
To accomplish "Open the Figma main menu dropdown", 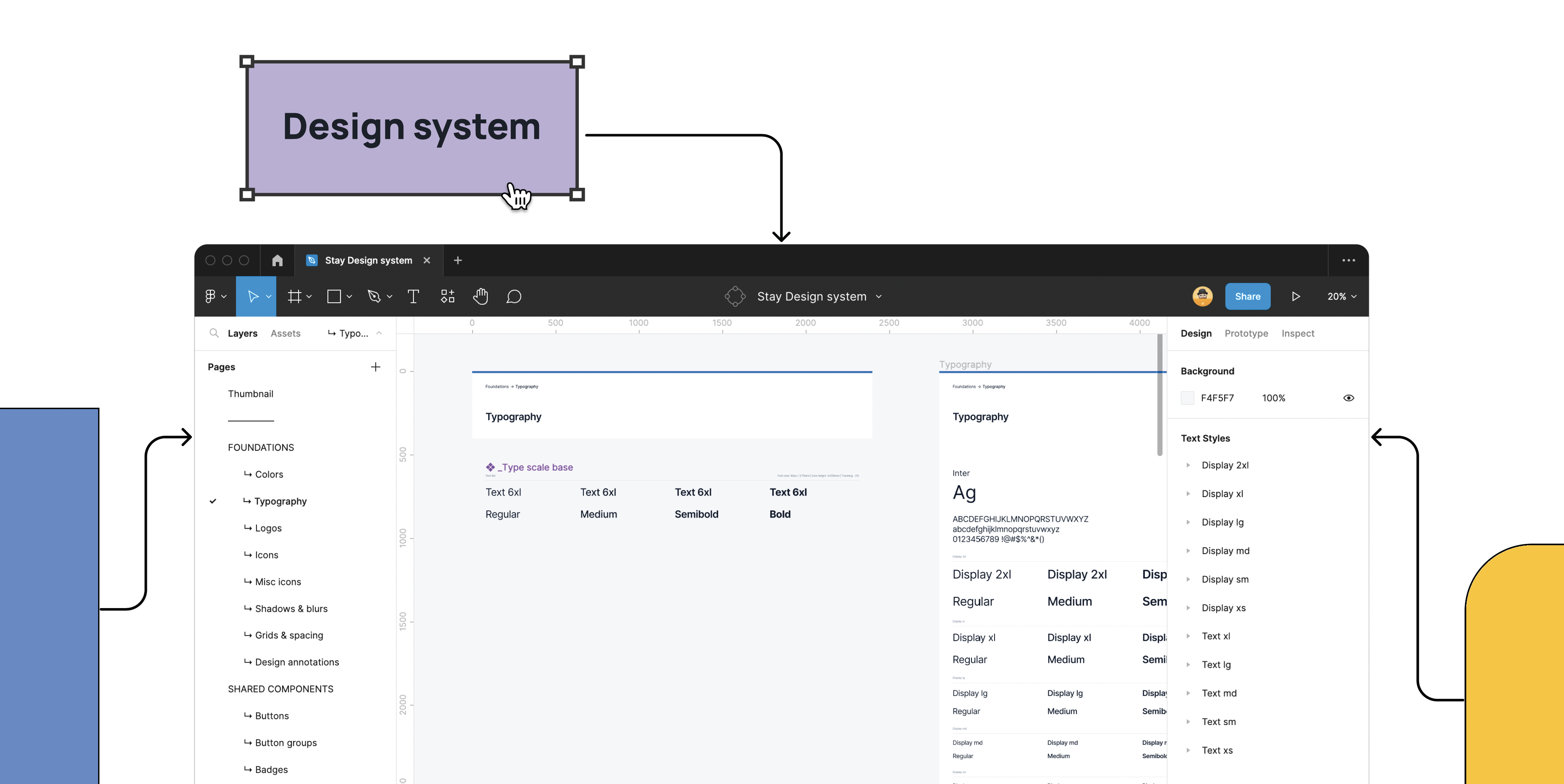I will tap(215, 296).
